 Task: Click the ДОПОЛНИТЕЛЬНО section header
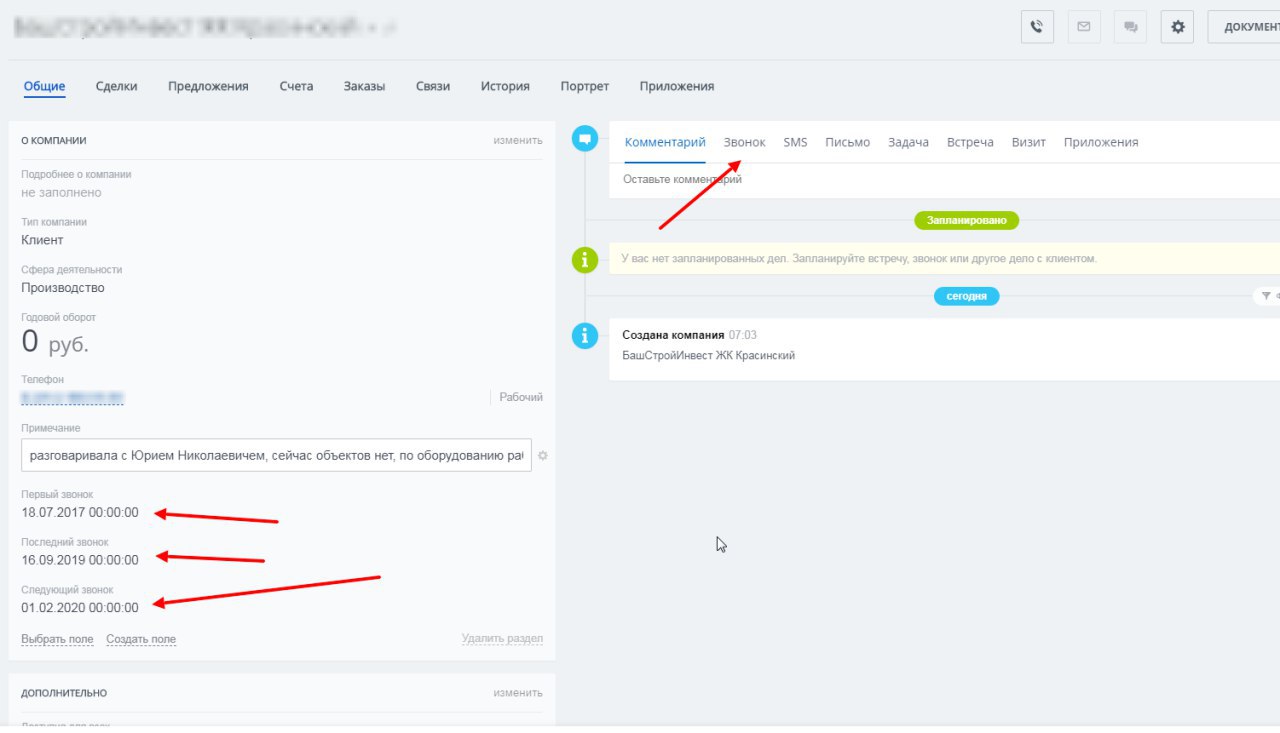[x=64, y=693]
